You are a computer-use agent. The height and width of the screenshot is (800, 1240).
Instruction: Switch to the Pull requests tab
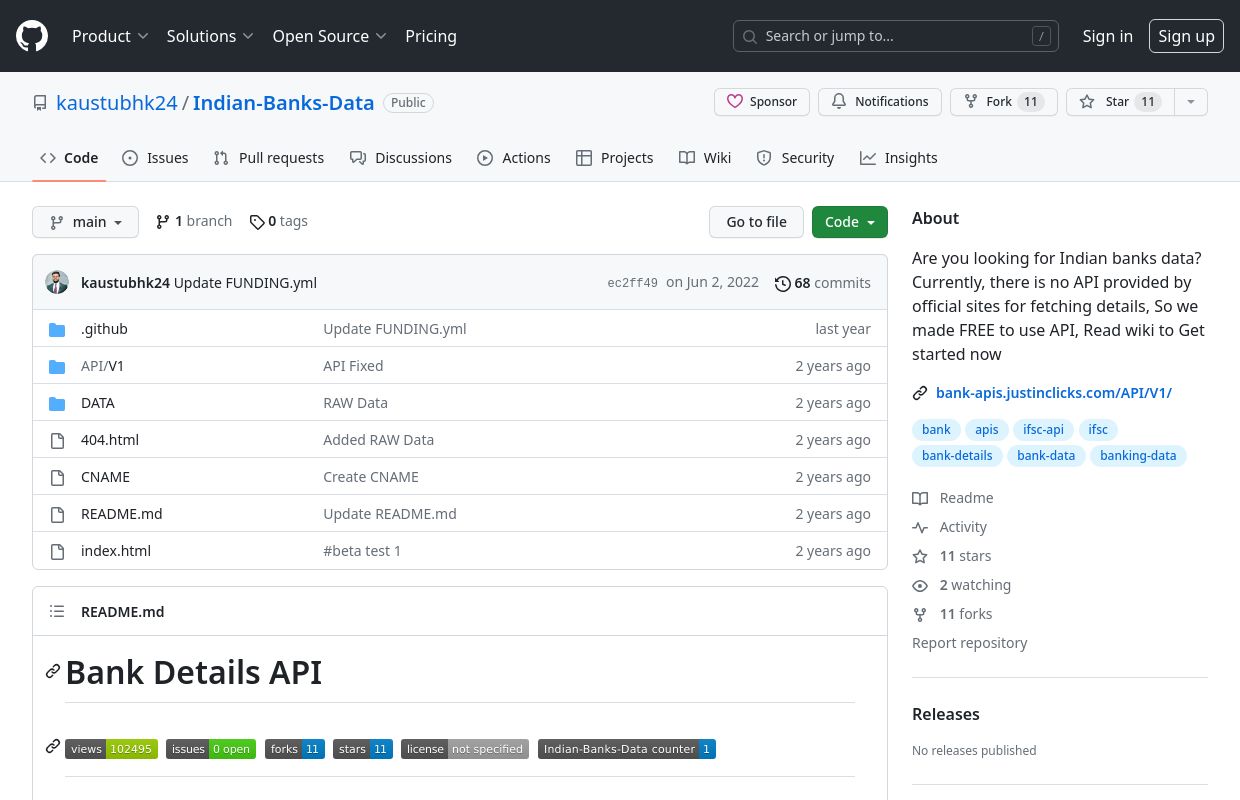(269, 158)
